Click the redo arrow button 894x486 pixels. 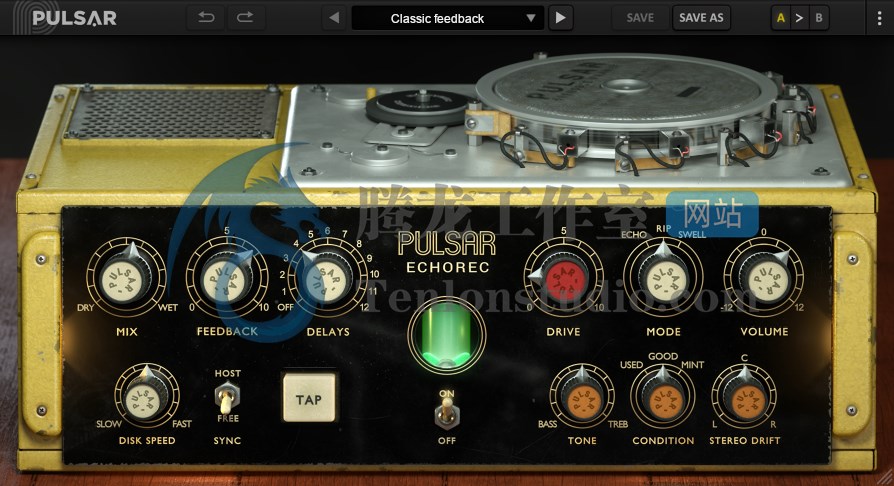coord(245,18)
